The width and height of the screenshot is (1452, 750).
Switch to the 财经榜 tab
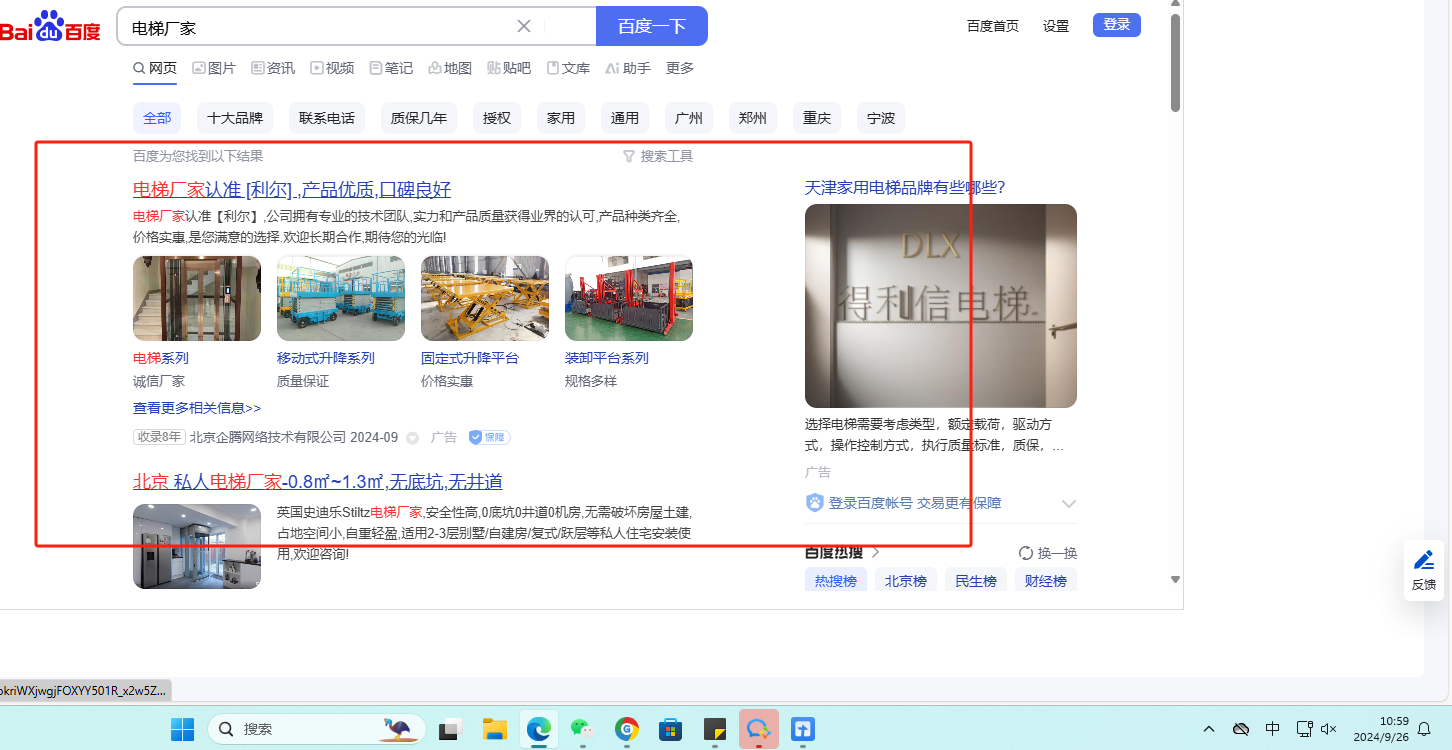click(x=1046, y=581)
